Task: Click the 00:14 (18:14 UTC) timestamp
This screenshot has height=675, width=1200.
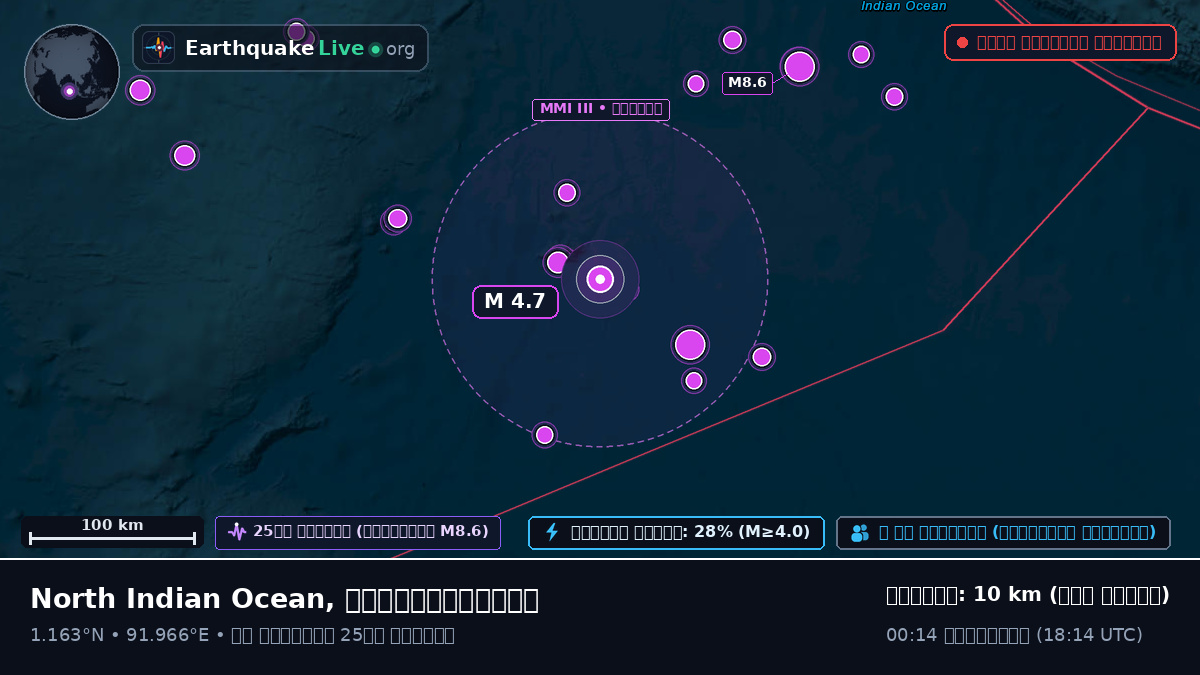Action: tap(1014, 635)
